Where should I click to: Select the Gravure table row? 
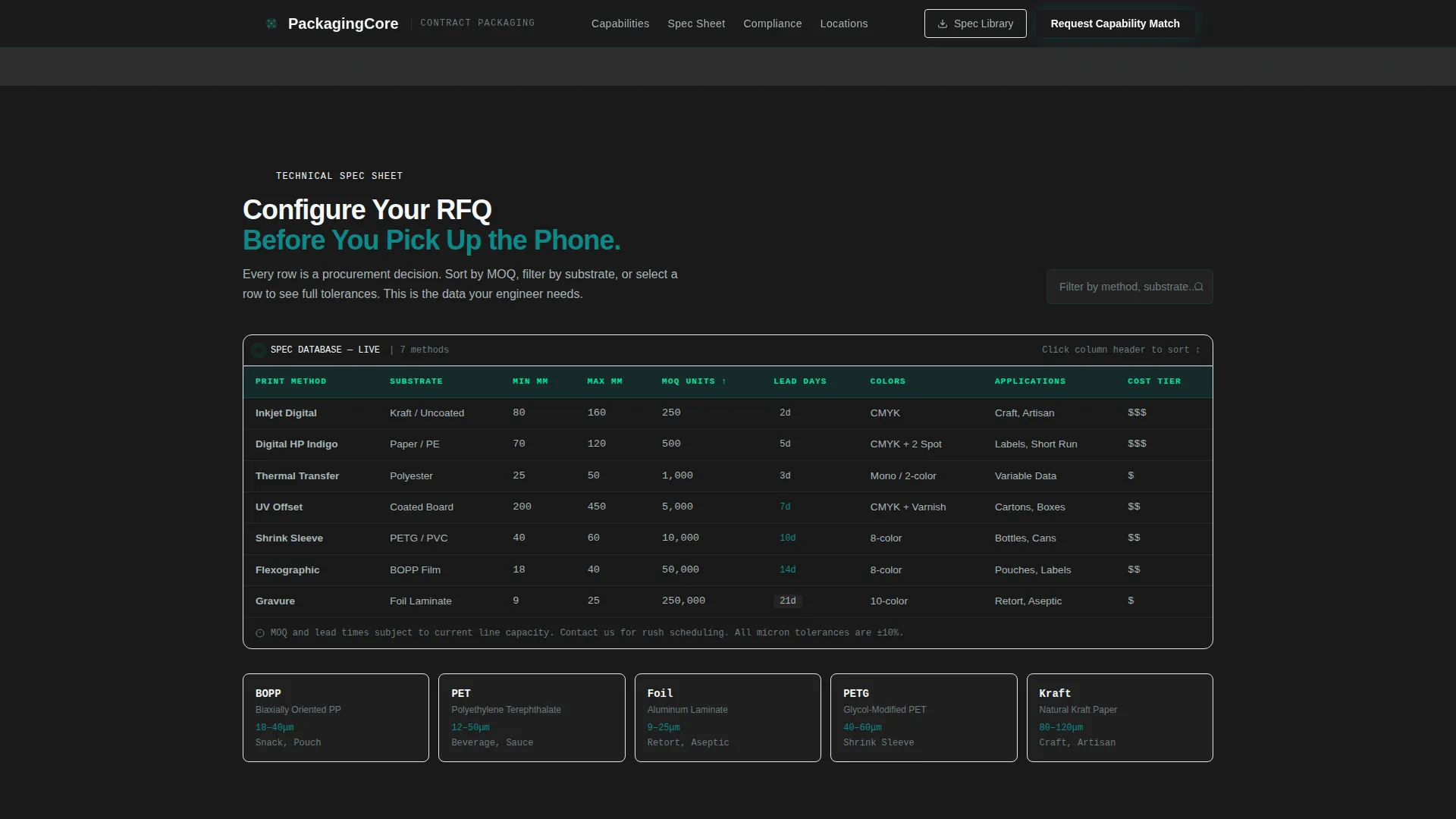728,601
